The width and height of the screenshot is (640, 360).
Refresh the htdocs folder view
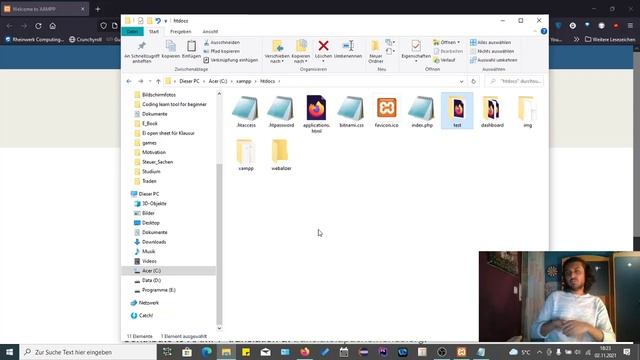(473, 81)
